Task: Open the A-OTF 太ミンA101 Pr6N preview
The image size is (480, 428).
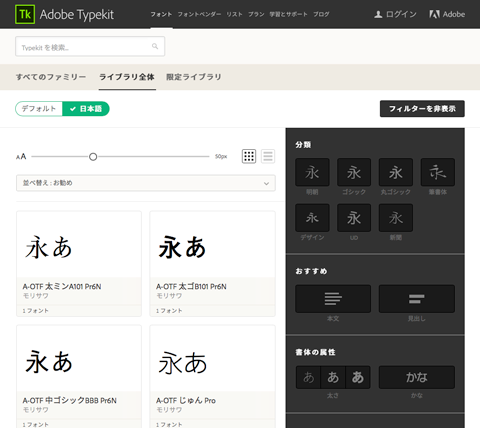Action: tap(79, 244)
